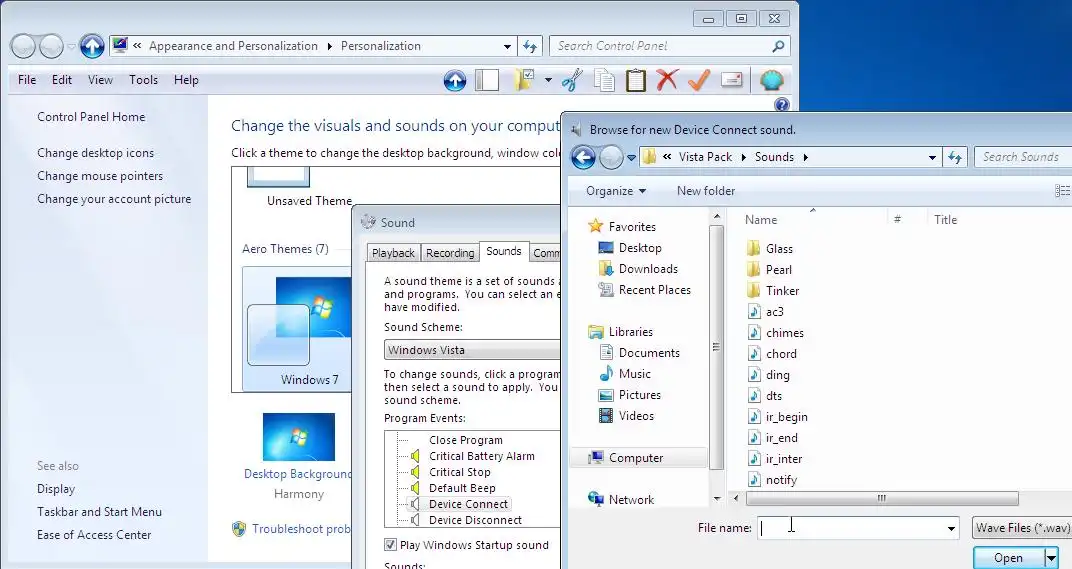Click the blue Up button beside the address bar
The width and height of the screenshot is (1072, 569).
[92, 46]
